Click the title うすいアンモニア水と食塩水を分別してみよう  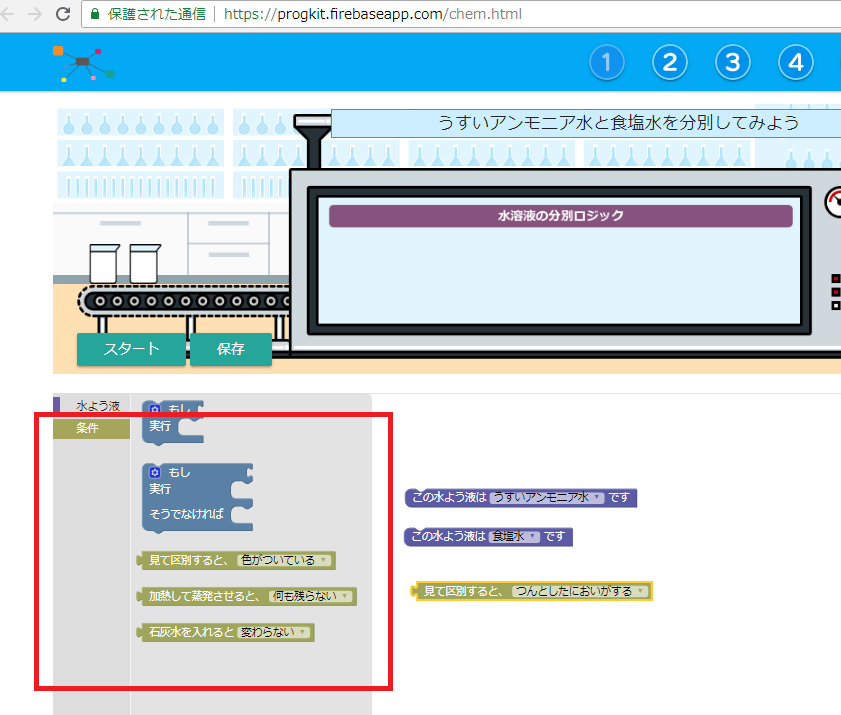(618, 123)
